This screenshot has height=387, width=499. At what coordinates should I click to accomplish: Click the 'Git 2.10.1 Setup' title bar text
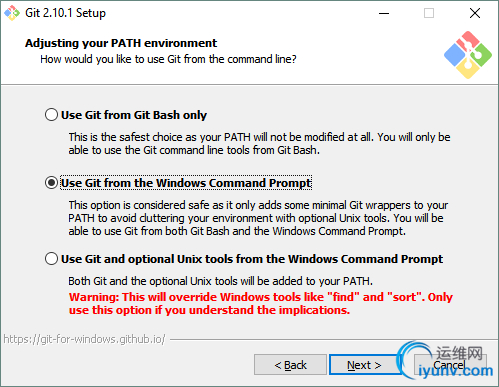pyautogui.click(x=66, y=13)
